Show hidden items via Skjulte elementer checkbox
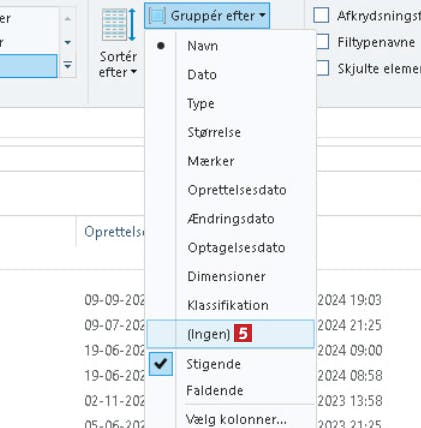The width and height of the screenshot is (421, 428). pos(322,68)
